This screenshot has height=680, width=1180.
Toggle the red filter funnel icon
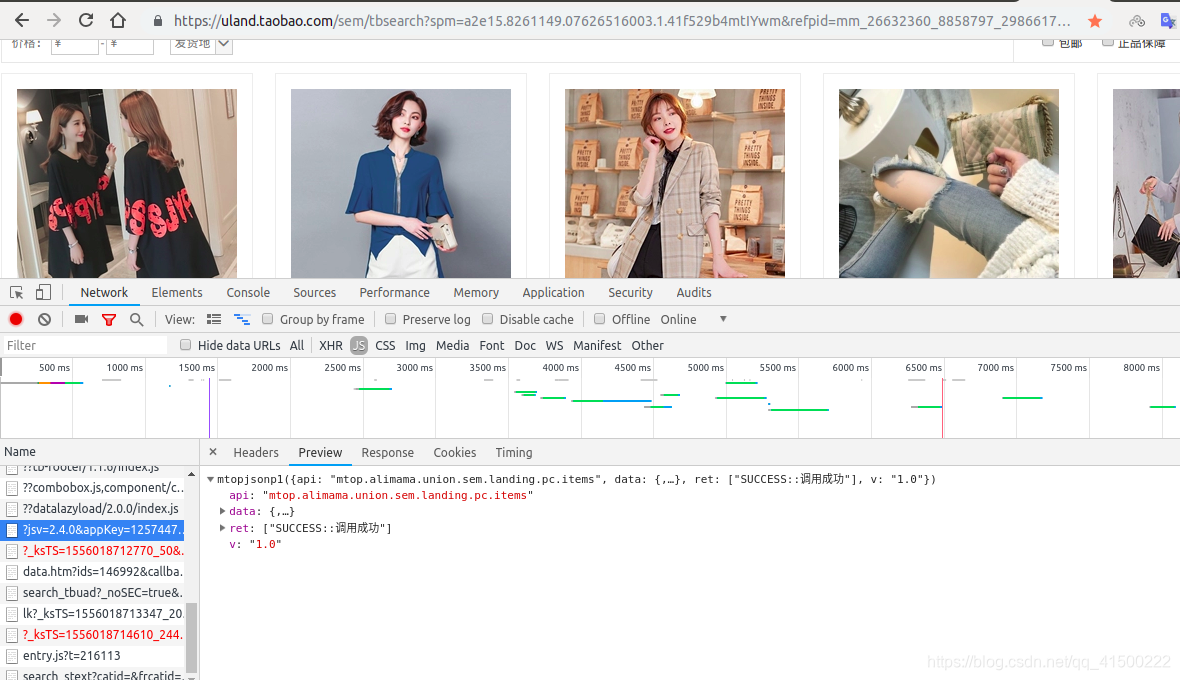109,320
